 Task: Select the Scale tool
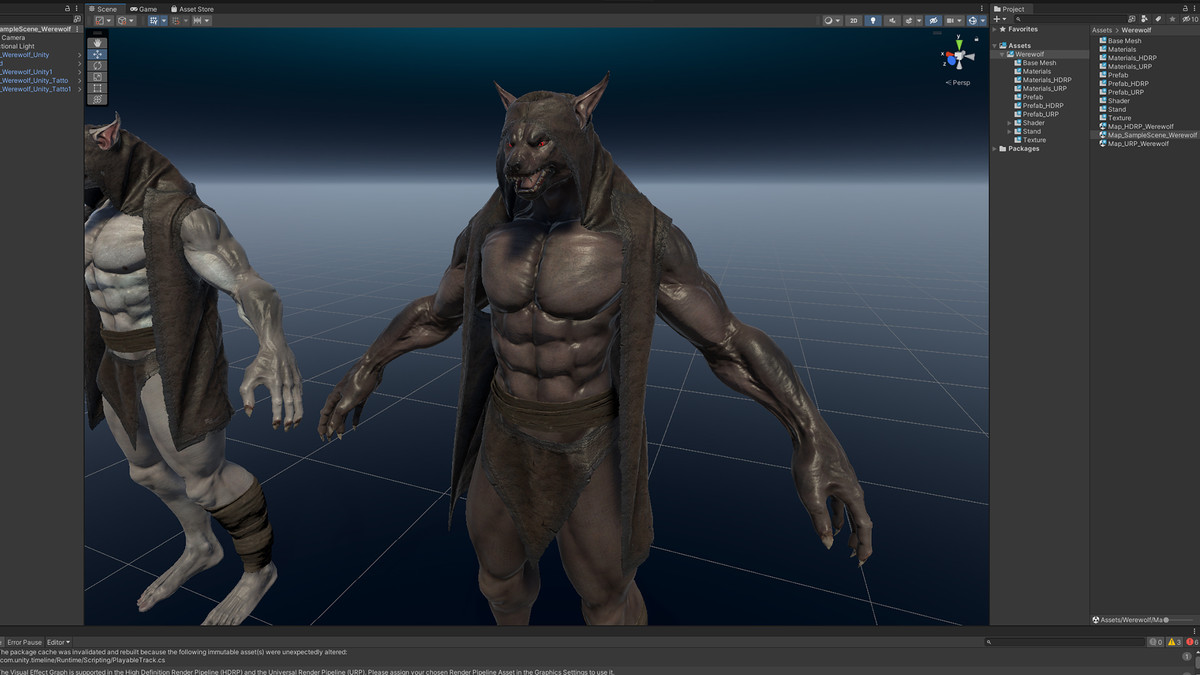pos(97,76)
